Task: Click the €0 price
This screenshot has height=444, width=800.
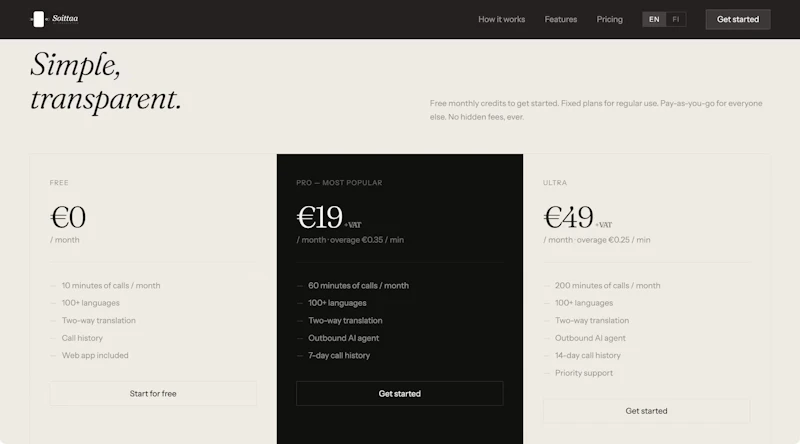Action: [68, 217]
